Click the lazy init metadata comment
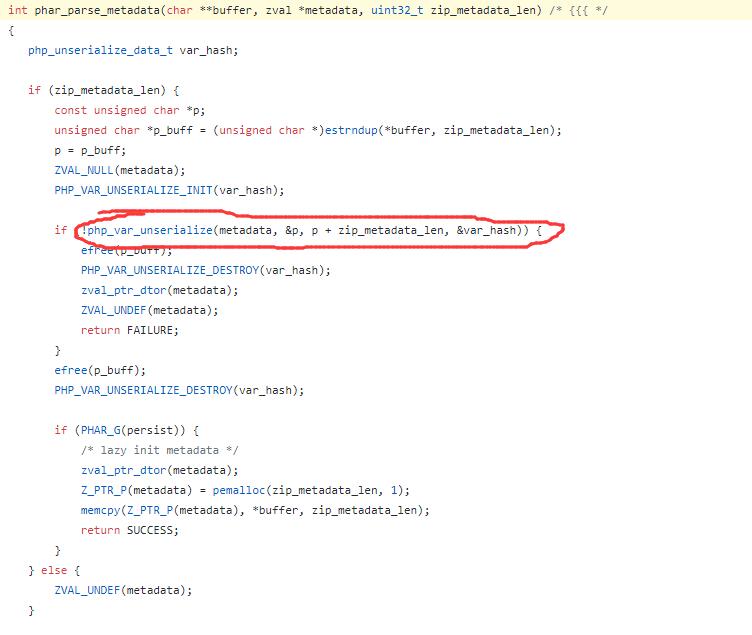 click(160, 450)
